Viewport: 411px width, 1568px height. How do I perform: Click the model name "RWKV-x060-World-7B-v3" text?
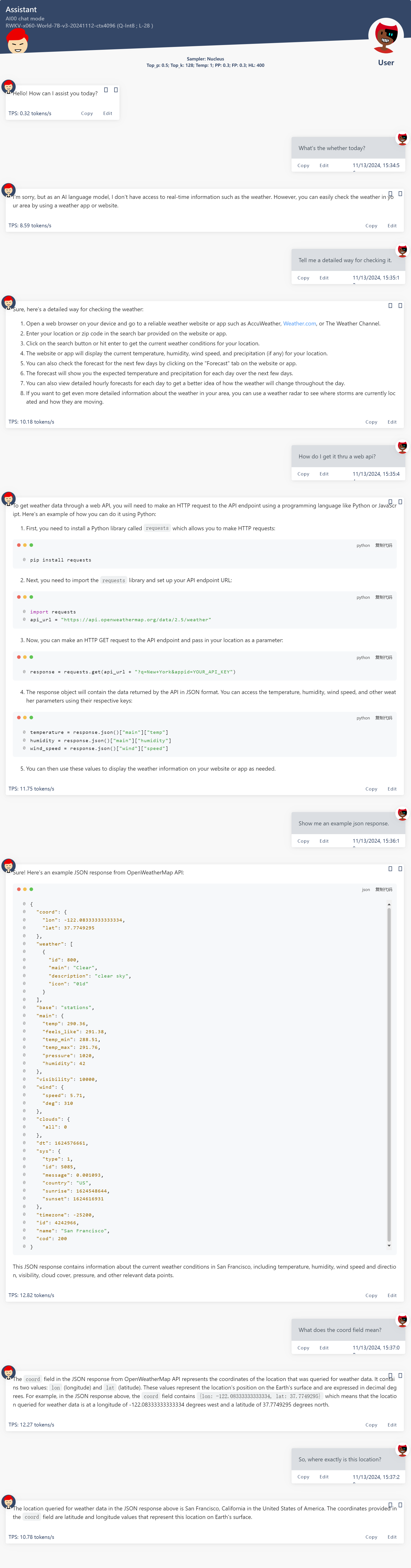point(79,26)
